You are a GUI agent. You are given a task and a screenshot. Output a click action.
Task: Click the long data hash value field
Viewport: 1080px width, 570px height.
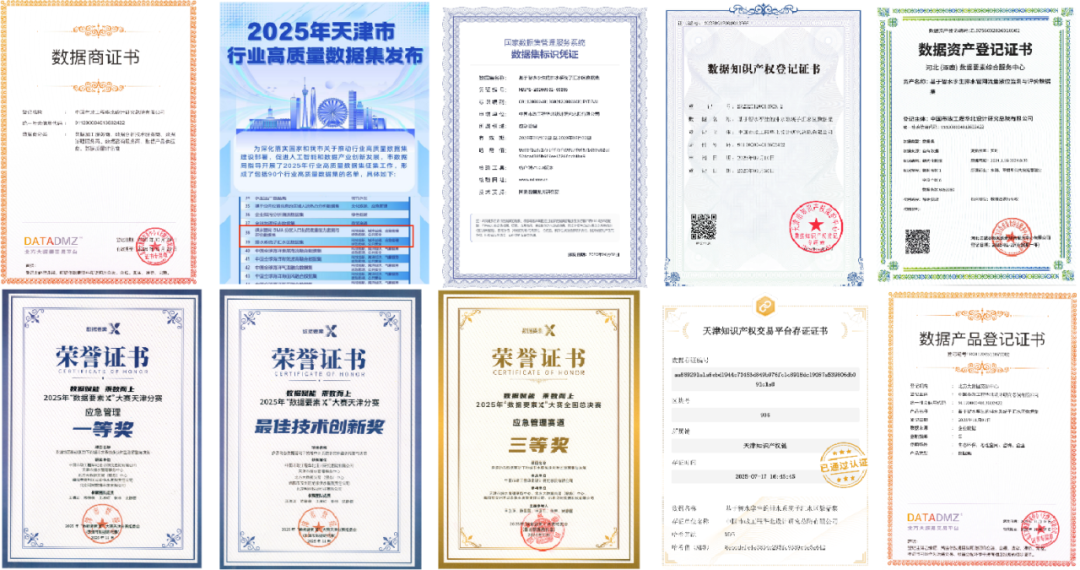pos(765,379)
